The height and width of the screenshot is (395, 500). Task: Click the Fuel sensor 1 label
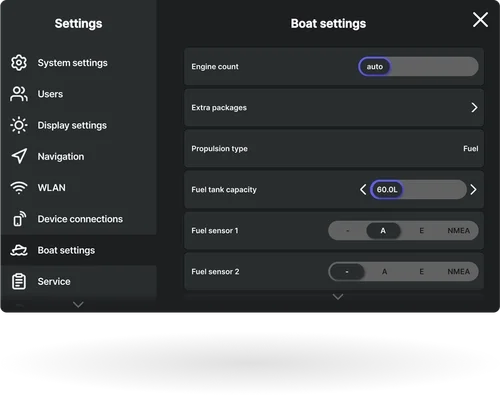(215, 231)
